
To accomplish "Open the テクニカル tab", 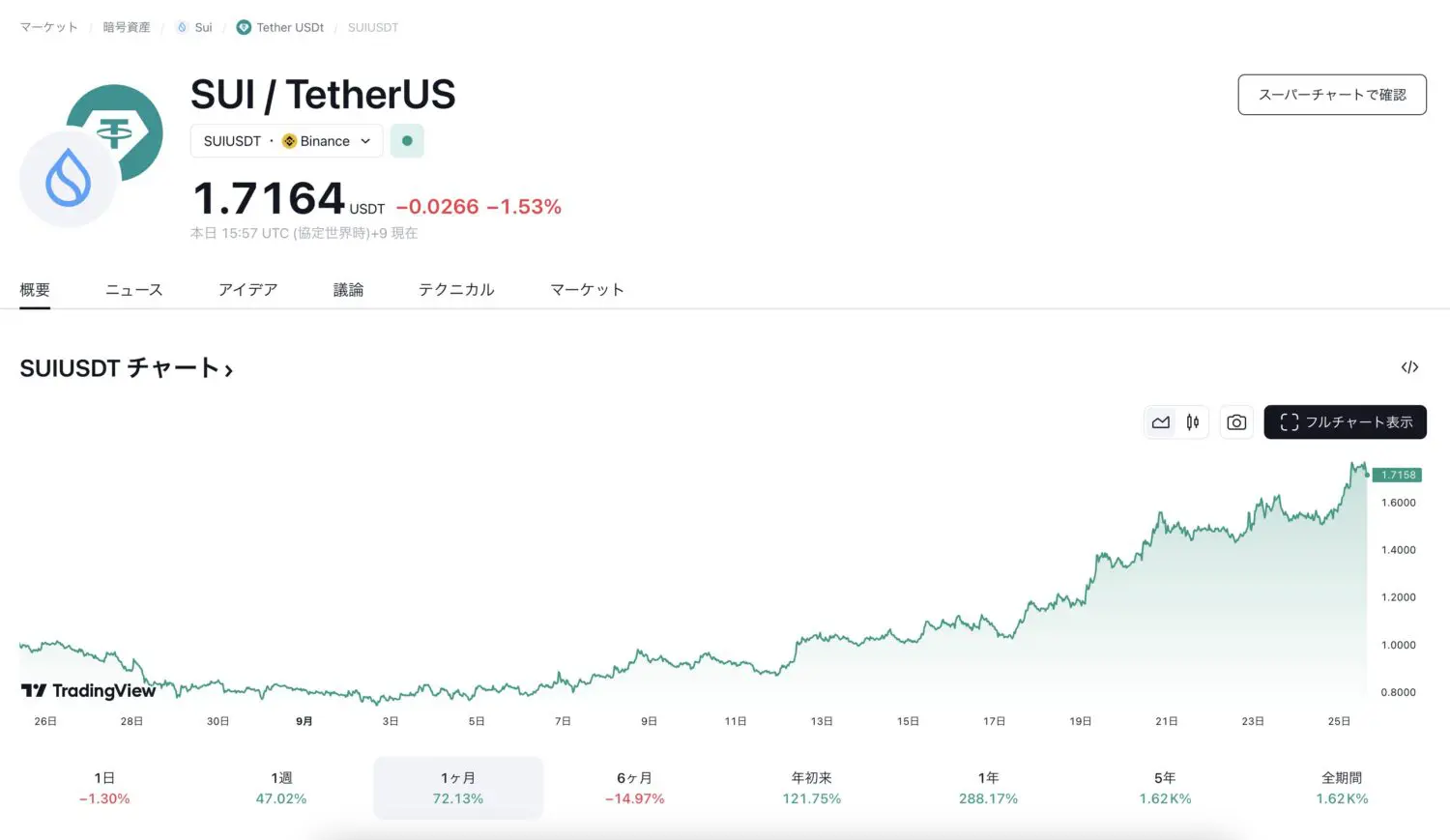I will (456, 290).
